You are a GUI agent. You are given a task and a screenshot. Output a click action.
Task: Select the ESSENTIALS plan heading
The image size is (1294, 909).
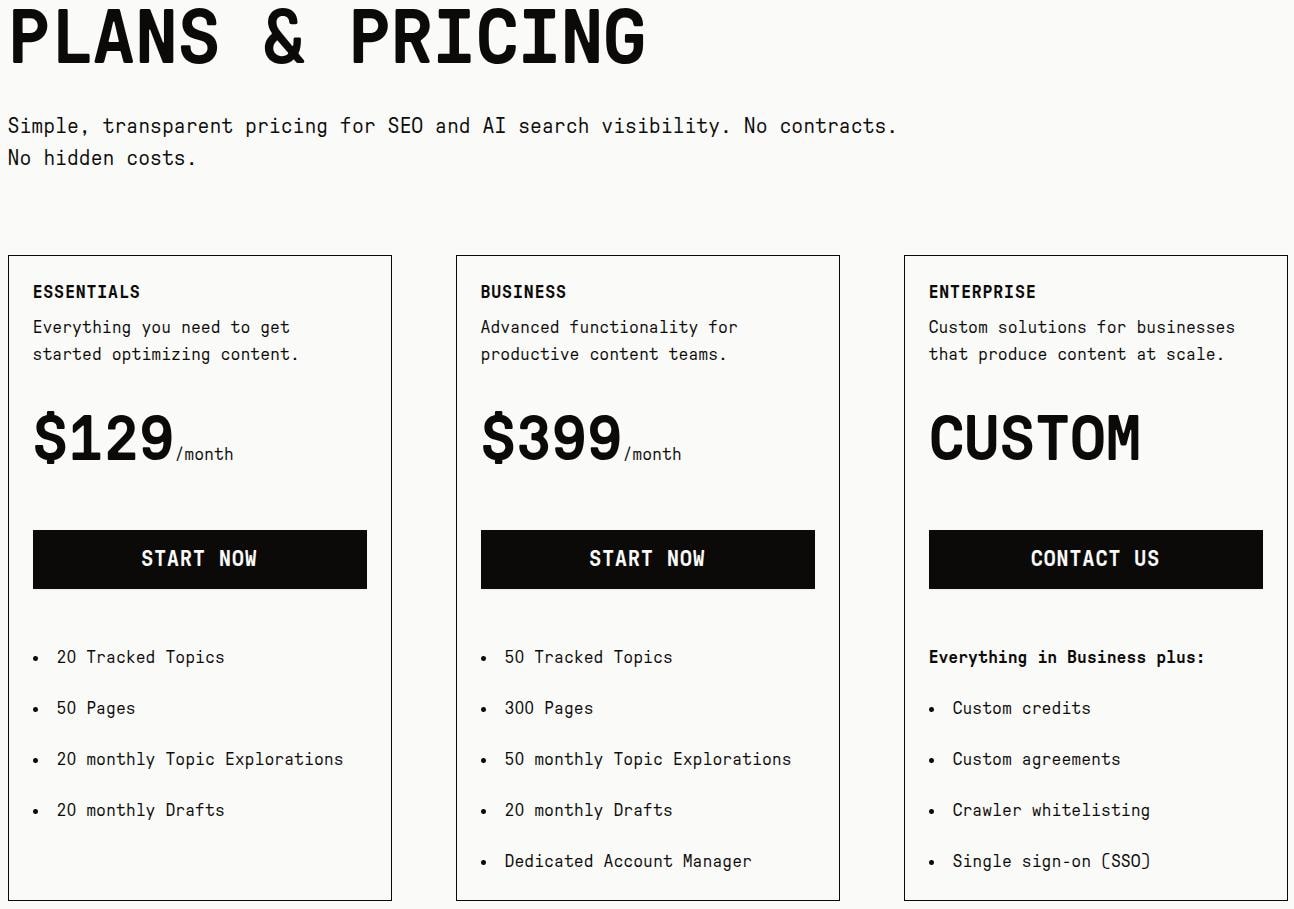(86, 292)
